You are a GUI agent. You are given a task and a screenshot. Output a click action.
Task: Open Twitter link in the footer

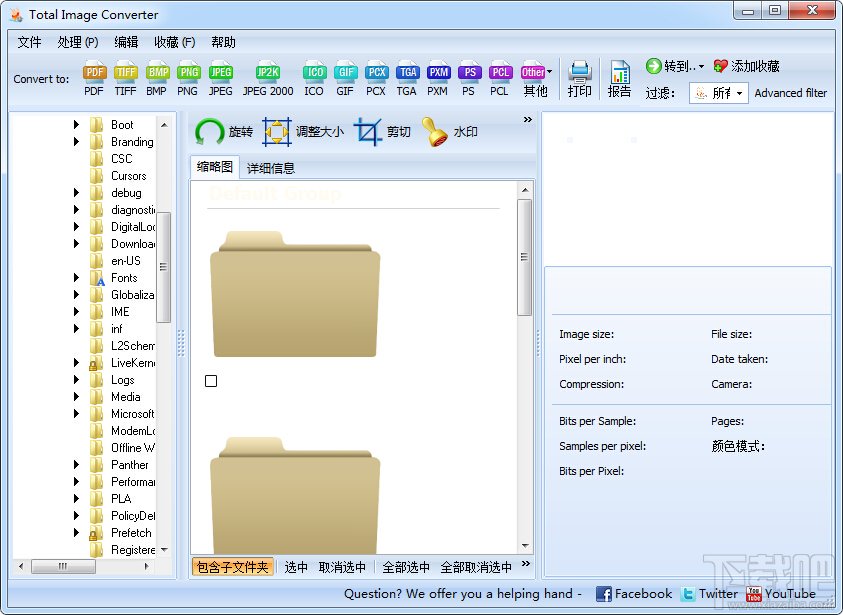pos(709,593)
